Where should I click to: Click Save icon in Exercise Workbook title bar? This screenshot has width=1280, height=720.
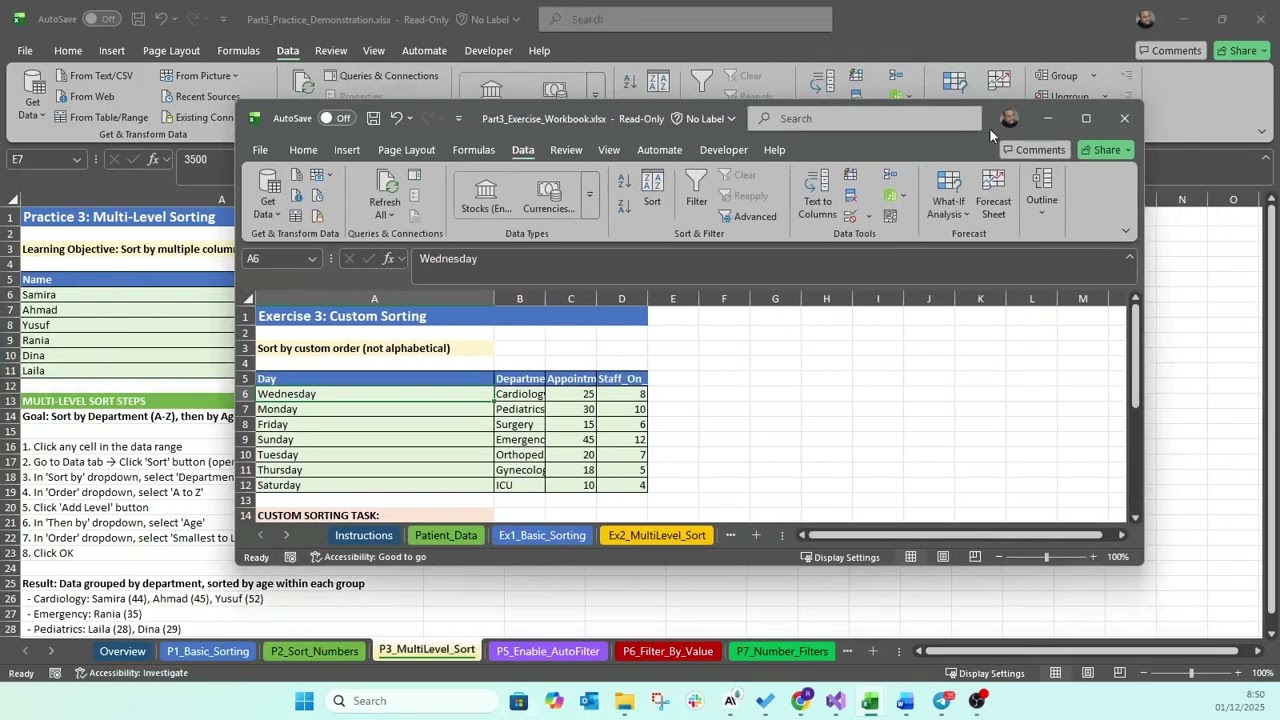point(373,118)
